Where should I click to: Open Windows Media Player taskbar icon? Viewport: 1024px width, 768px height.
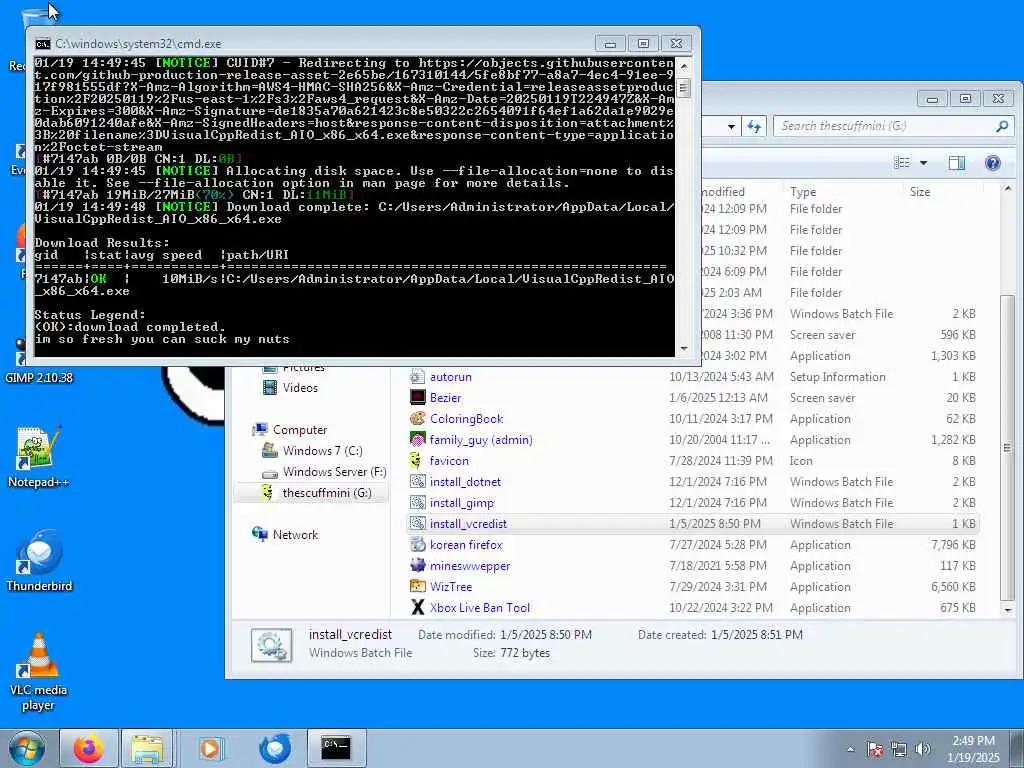point(210,748)
